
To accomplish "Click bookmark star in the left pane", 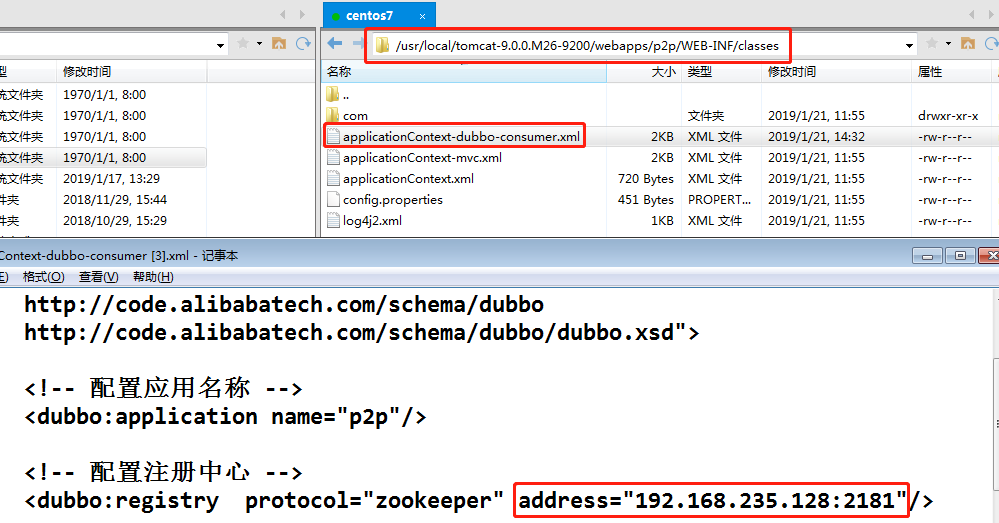I will click(x=243, y=44).
